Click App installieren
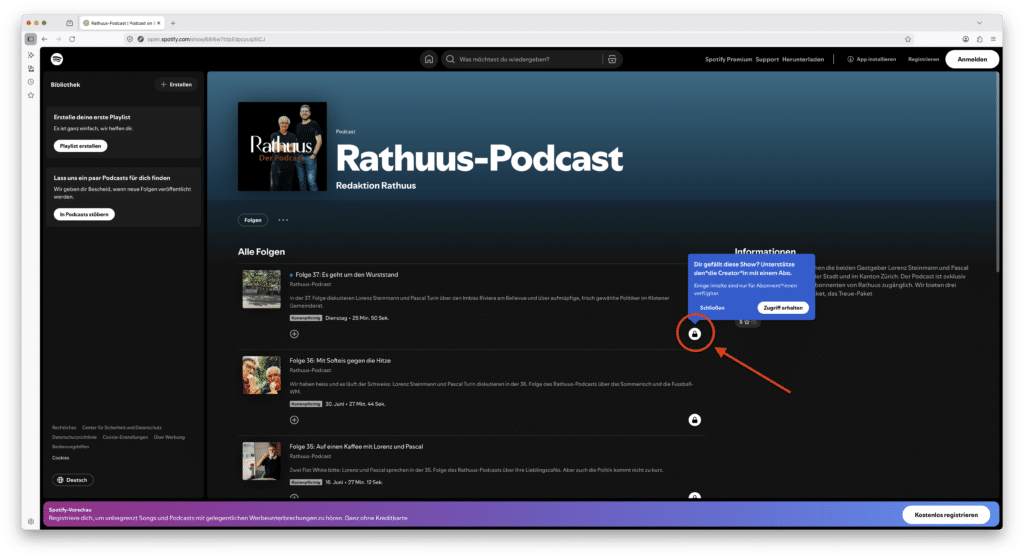Viewport: 1024px width, 558px height. pyautogui.click(x=871, y=59)
